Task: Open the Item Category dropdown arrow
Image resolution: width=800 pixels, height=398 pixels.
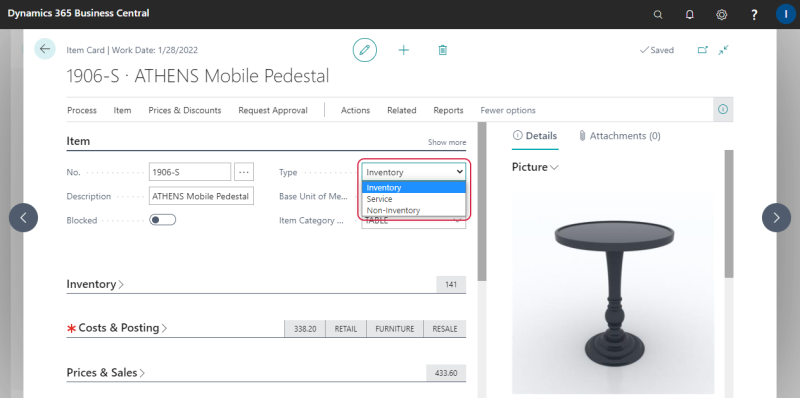Action: [x=457, y=221]
